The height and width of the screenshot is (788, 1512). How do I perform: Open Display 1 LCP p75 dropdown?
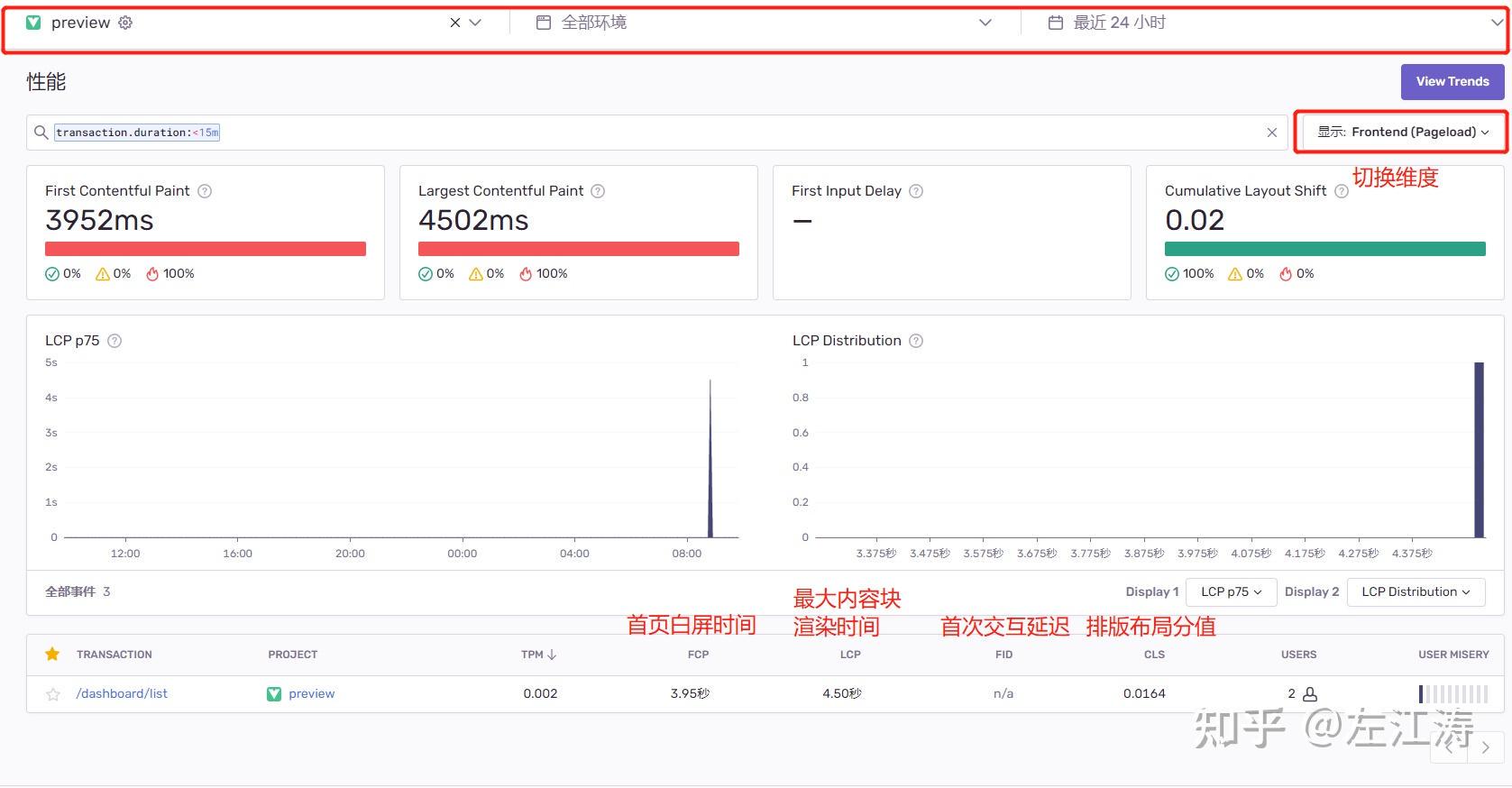coord(1231,591)
